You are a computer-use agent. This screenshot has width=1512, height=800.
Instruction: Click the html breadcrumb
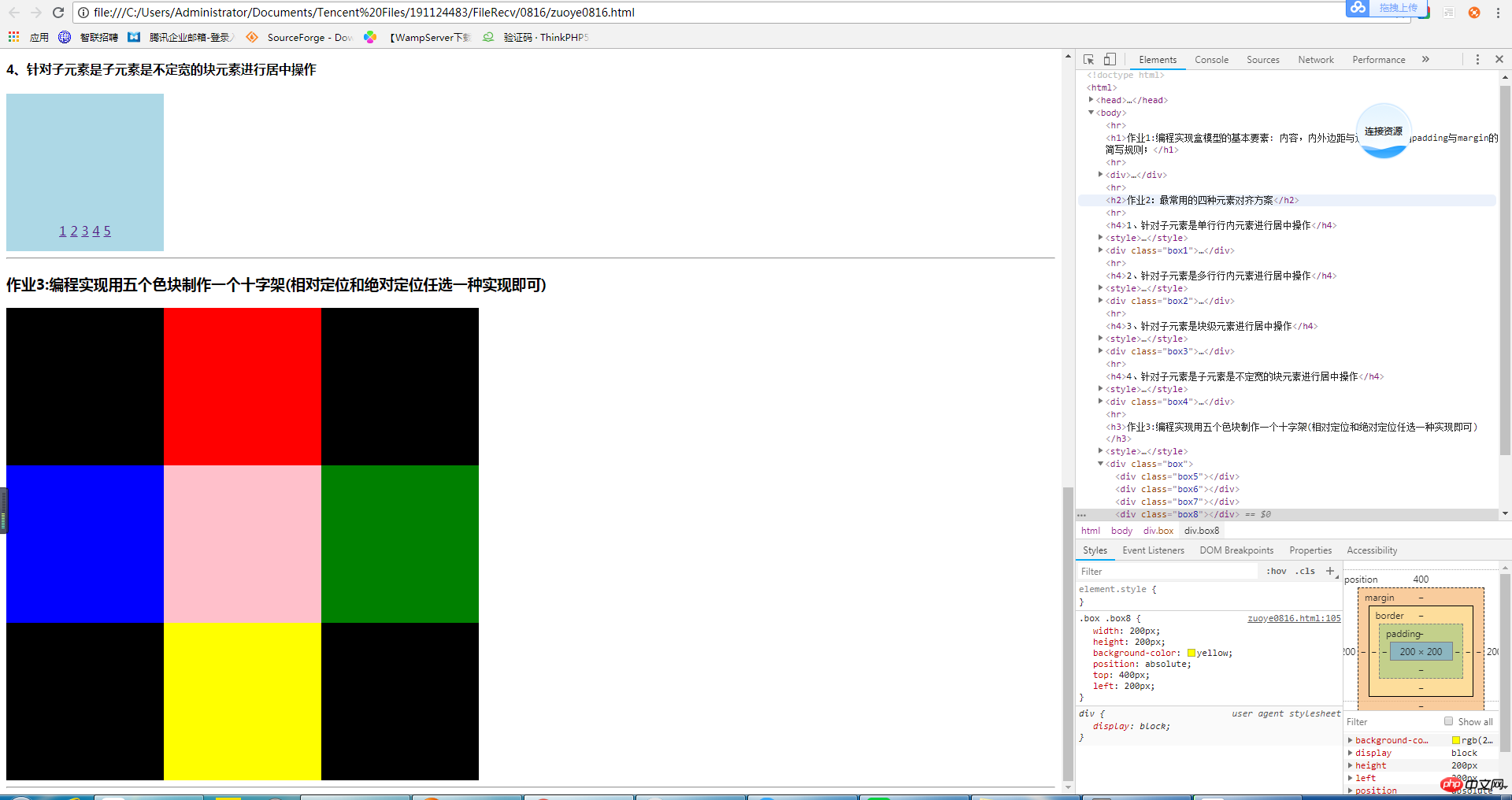[1091, 531]
